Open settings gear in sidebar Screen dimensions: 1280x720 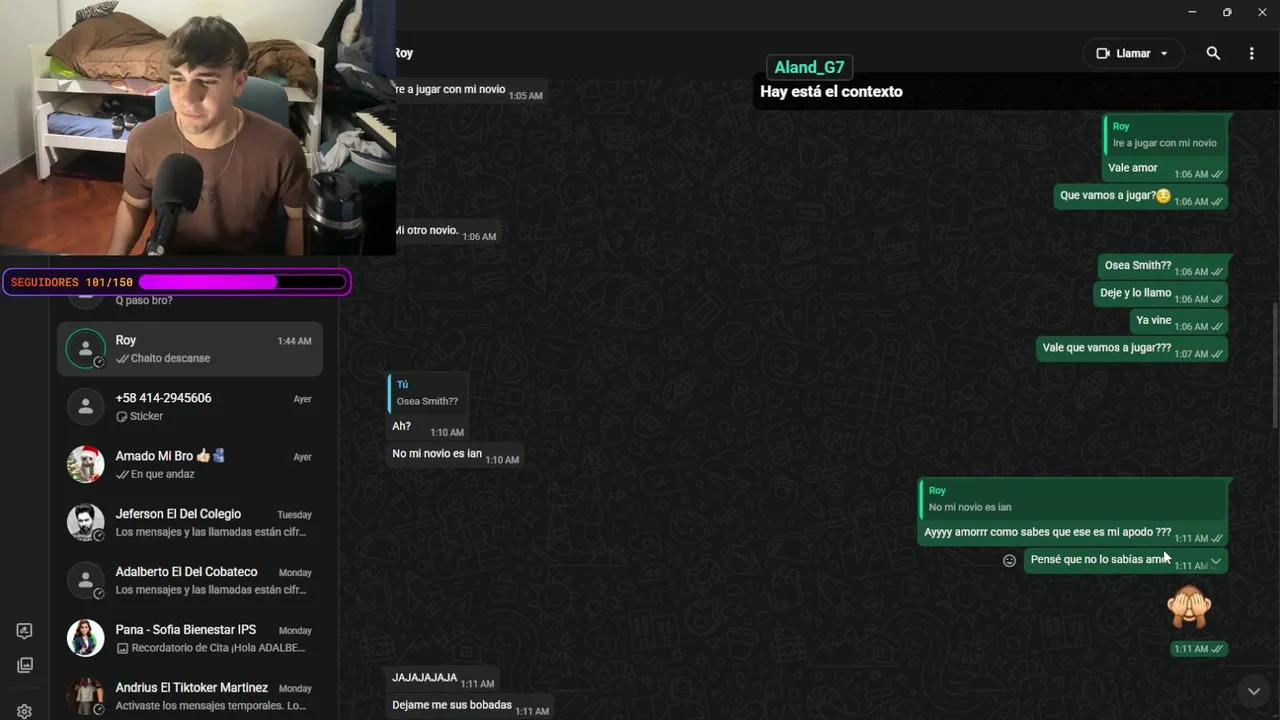point(25,711)
